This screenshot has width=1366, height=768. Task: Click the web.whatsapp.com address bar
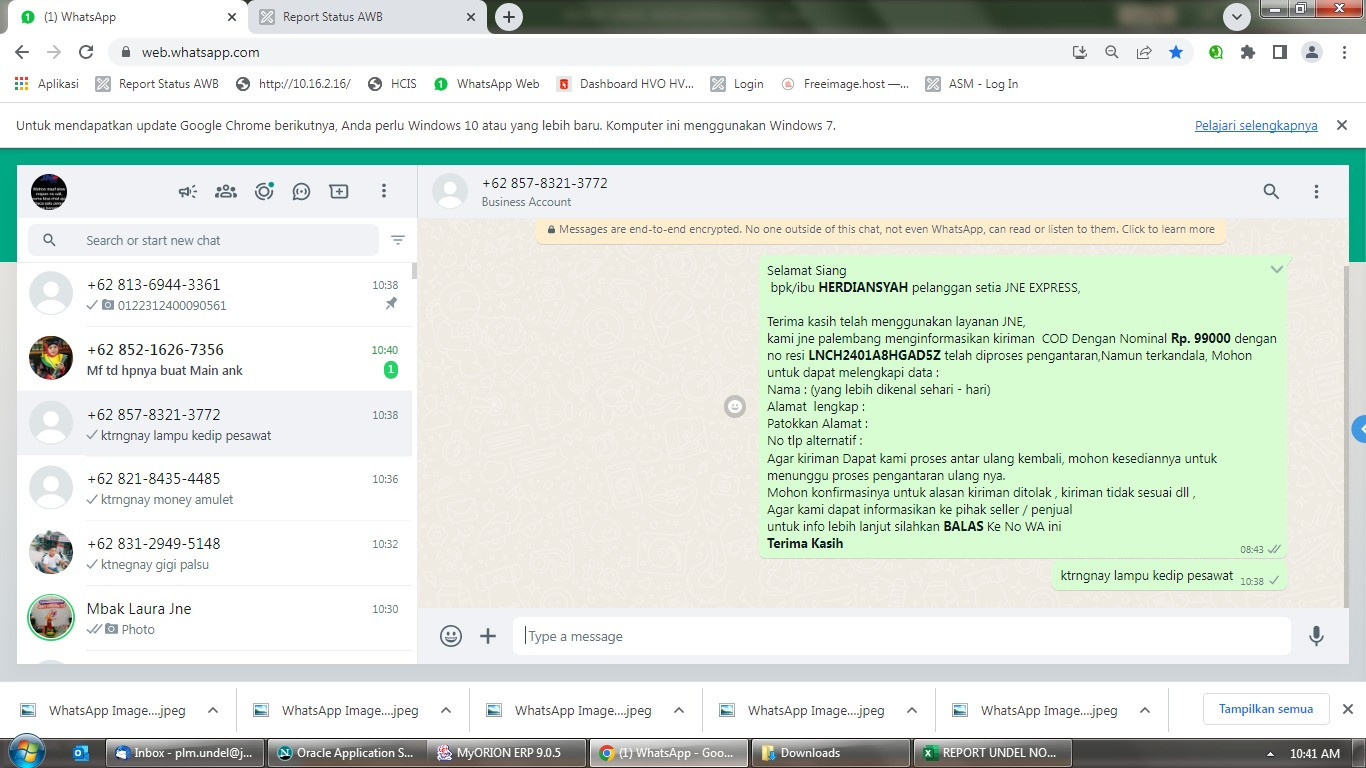pyautogui.click(x=590, y=52)
